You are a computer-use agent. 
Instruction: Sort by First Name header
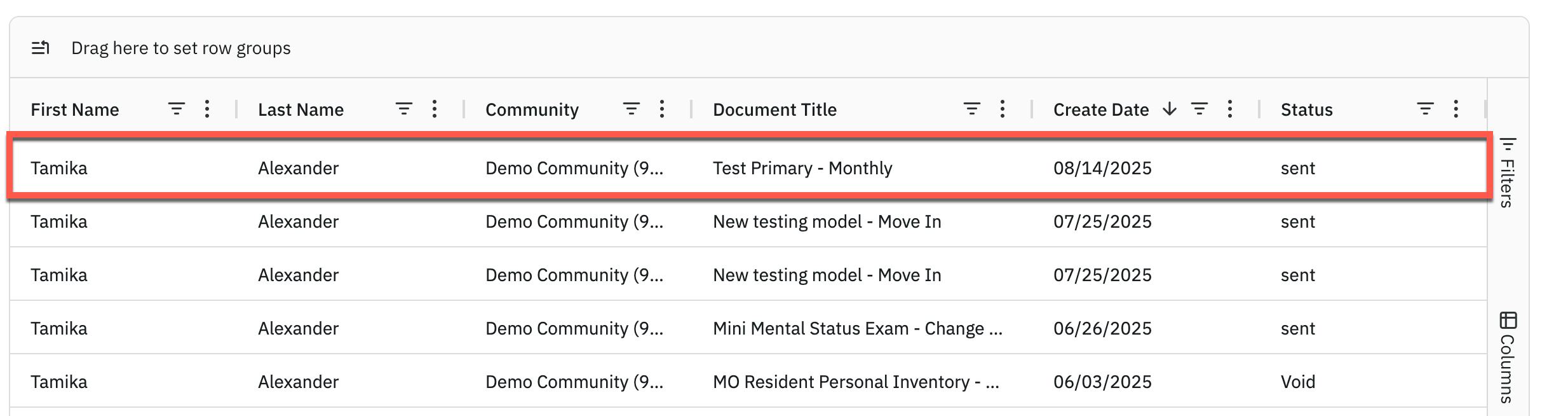point(75,110)
